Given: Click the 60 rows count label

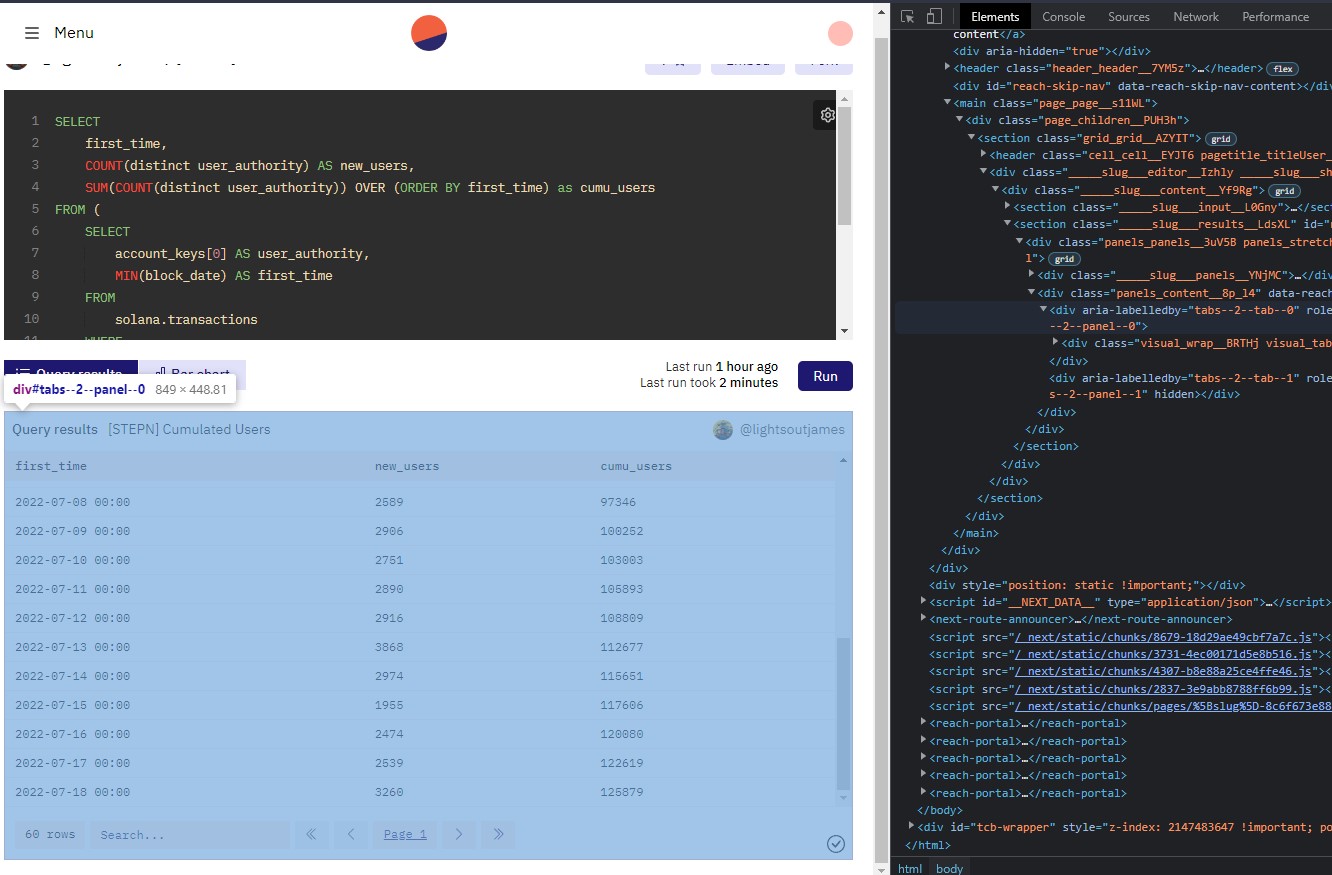Looking at the screenshot, I should [50, 834].
